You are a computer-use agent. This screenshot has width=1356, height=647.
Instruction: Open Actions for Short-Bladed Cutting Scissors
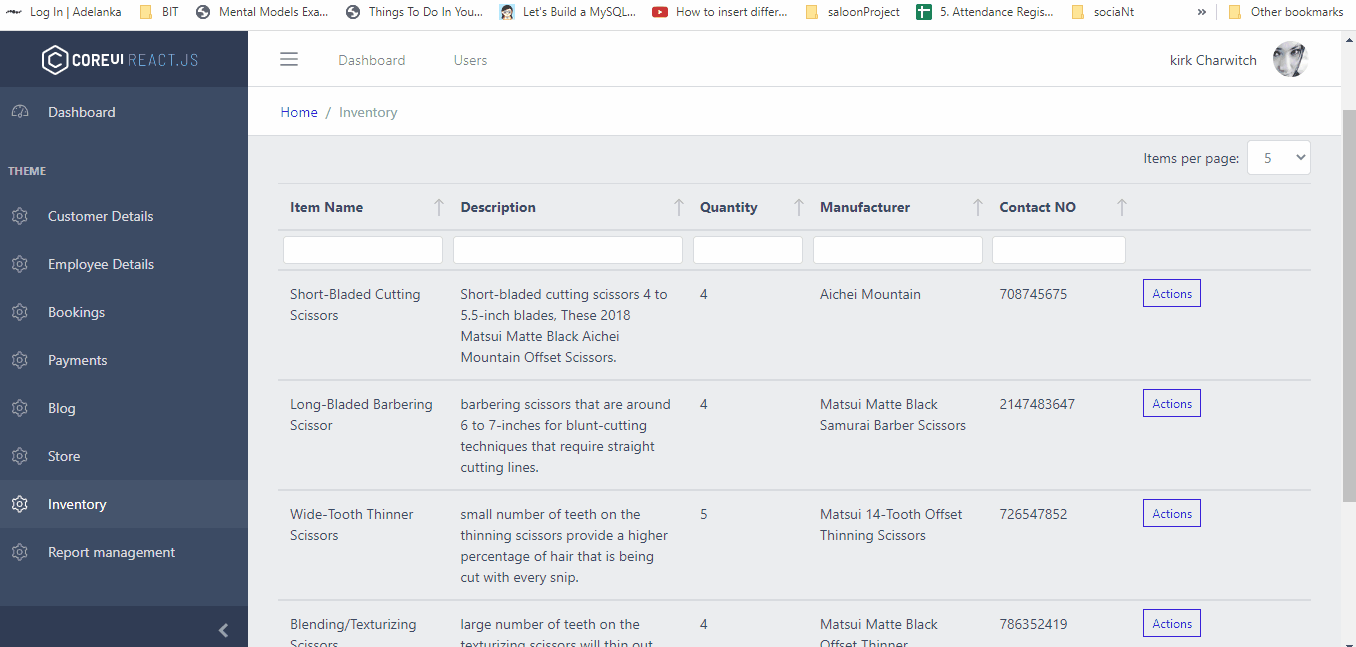(1171, 293)
